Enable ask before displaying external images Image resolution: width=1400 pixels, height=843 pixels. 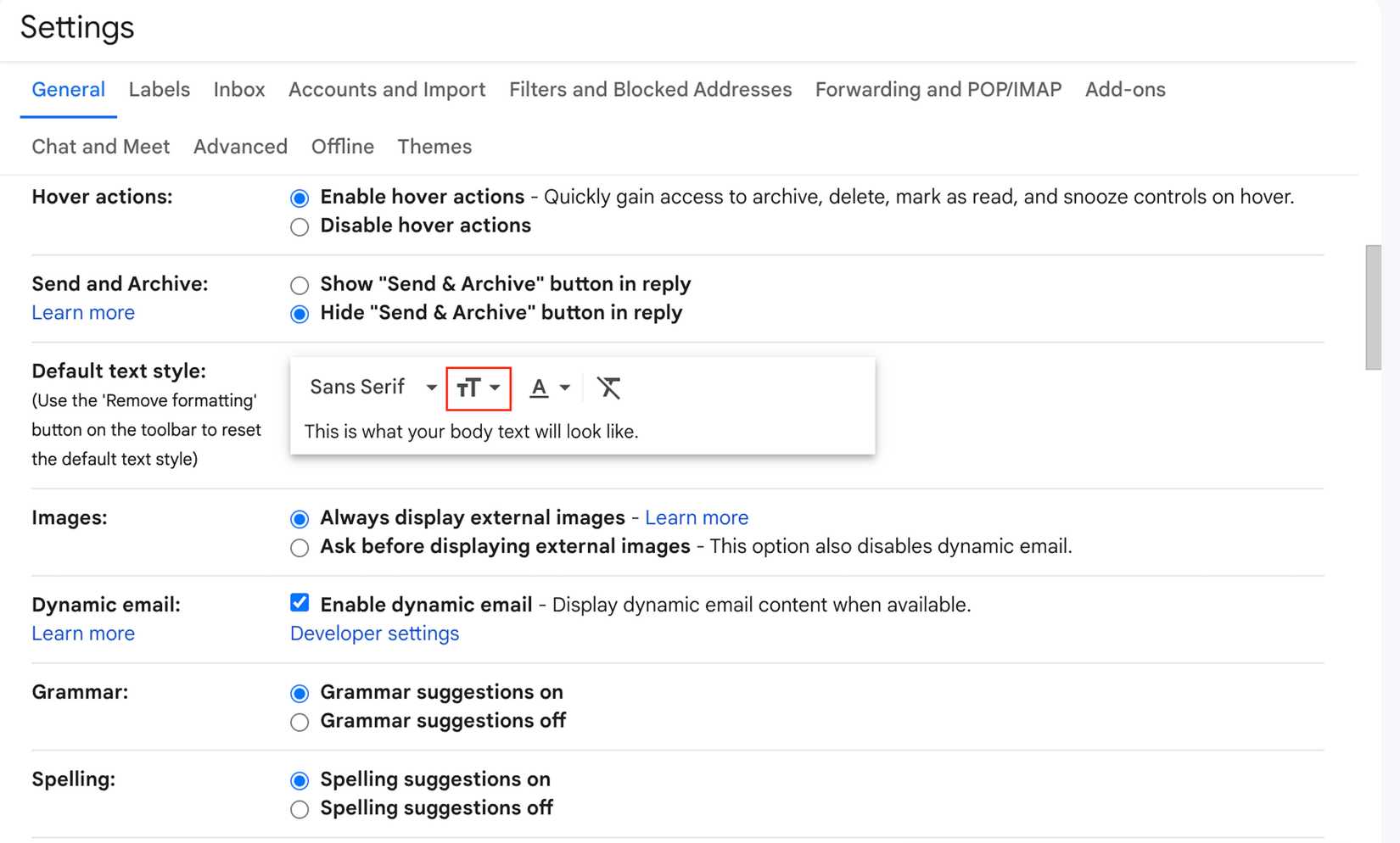pos(299,548)
